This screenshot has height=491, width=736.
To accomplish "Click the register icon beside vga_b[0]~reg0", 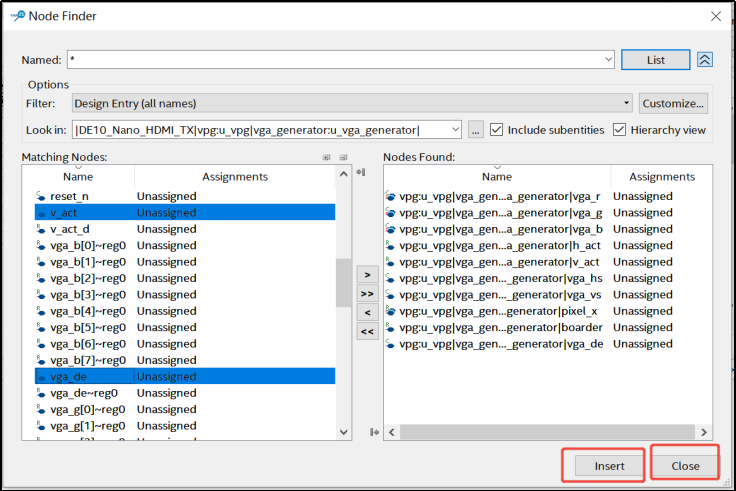I will [41, 246].
